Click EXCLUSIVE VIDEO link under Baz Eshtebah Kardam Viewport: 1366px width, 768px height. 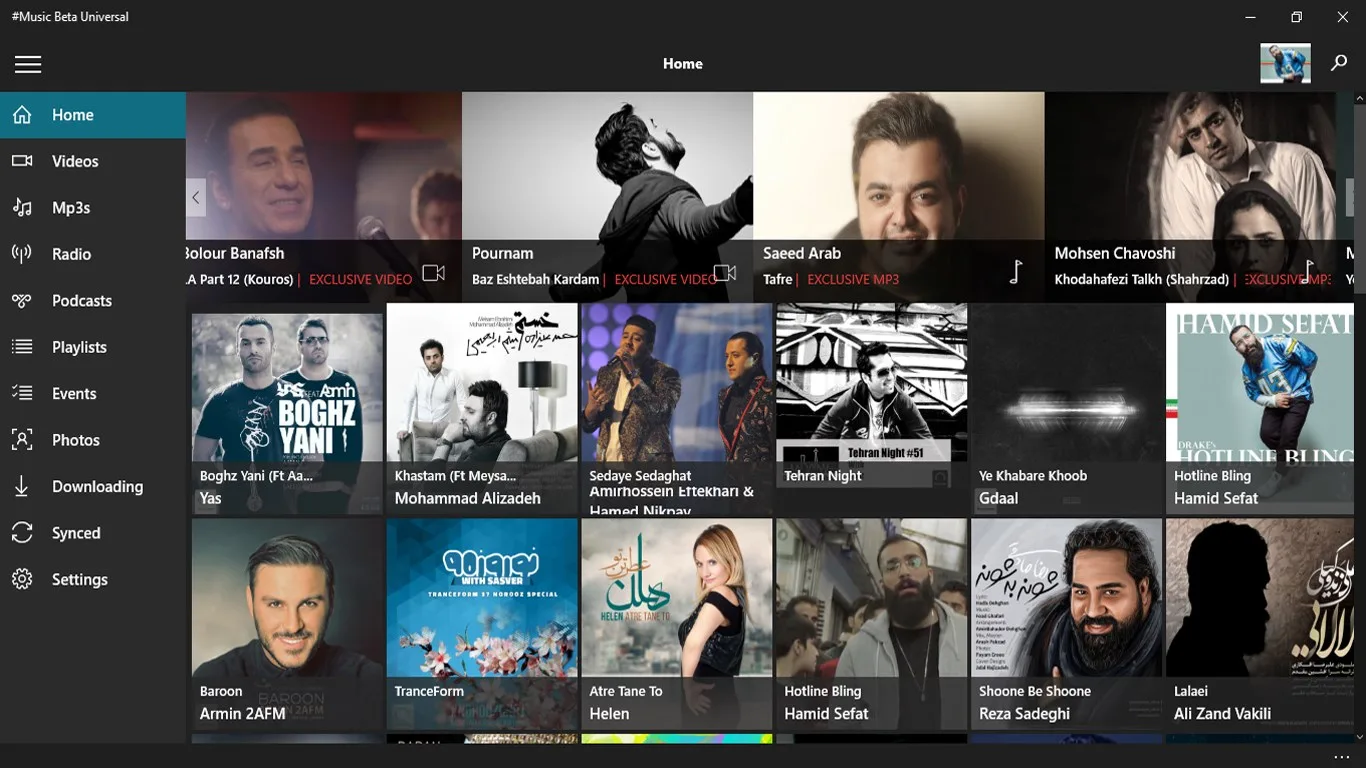pyautogui.click(x=664, y=279)
